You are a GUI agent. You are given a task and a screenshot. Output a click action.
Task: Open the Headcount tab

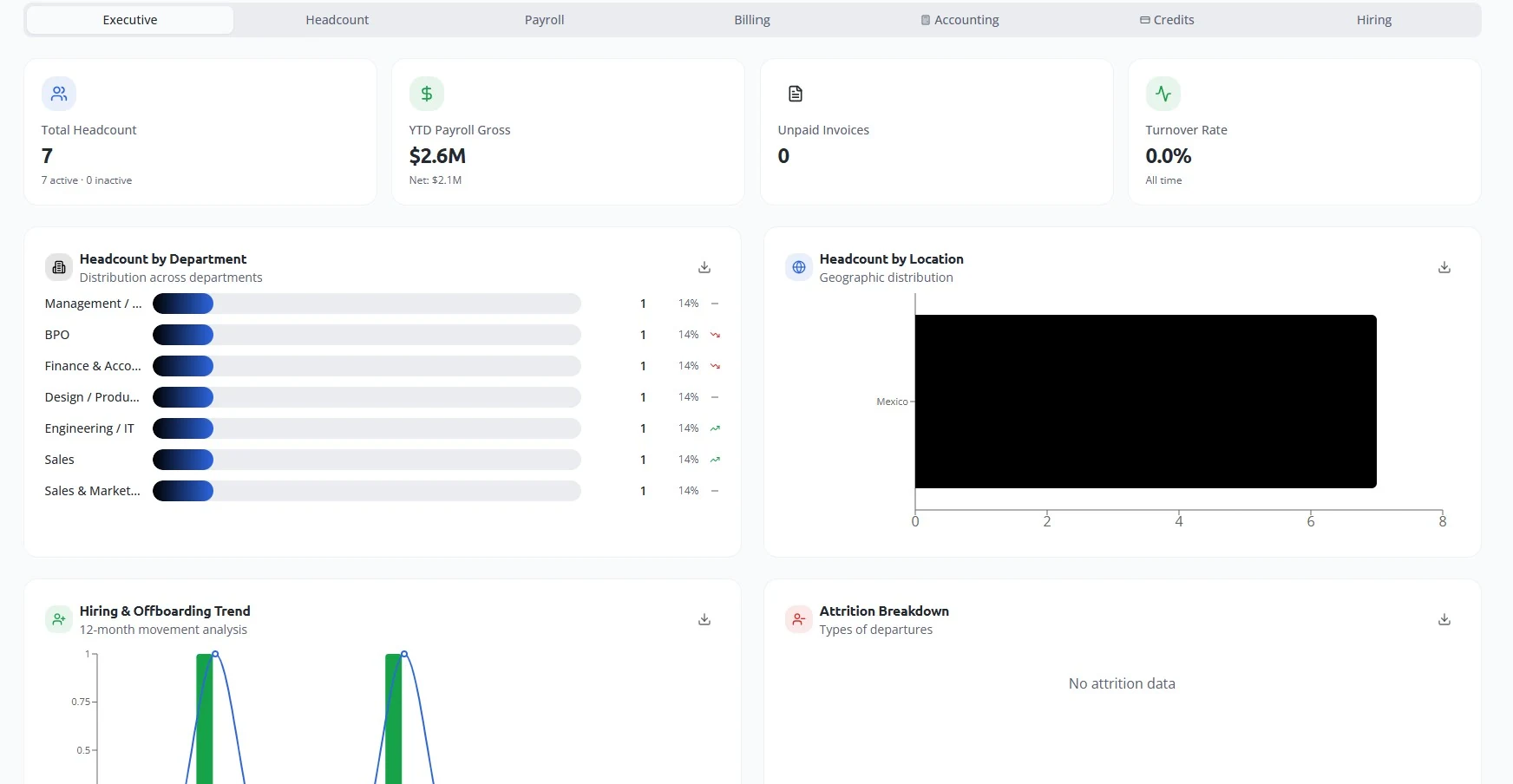tap(337, 20)
